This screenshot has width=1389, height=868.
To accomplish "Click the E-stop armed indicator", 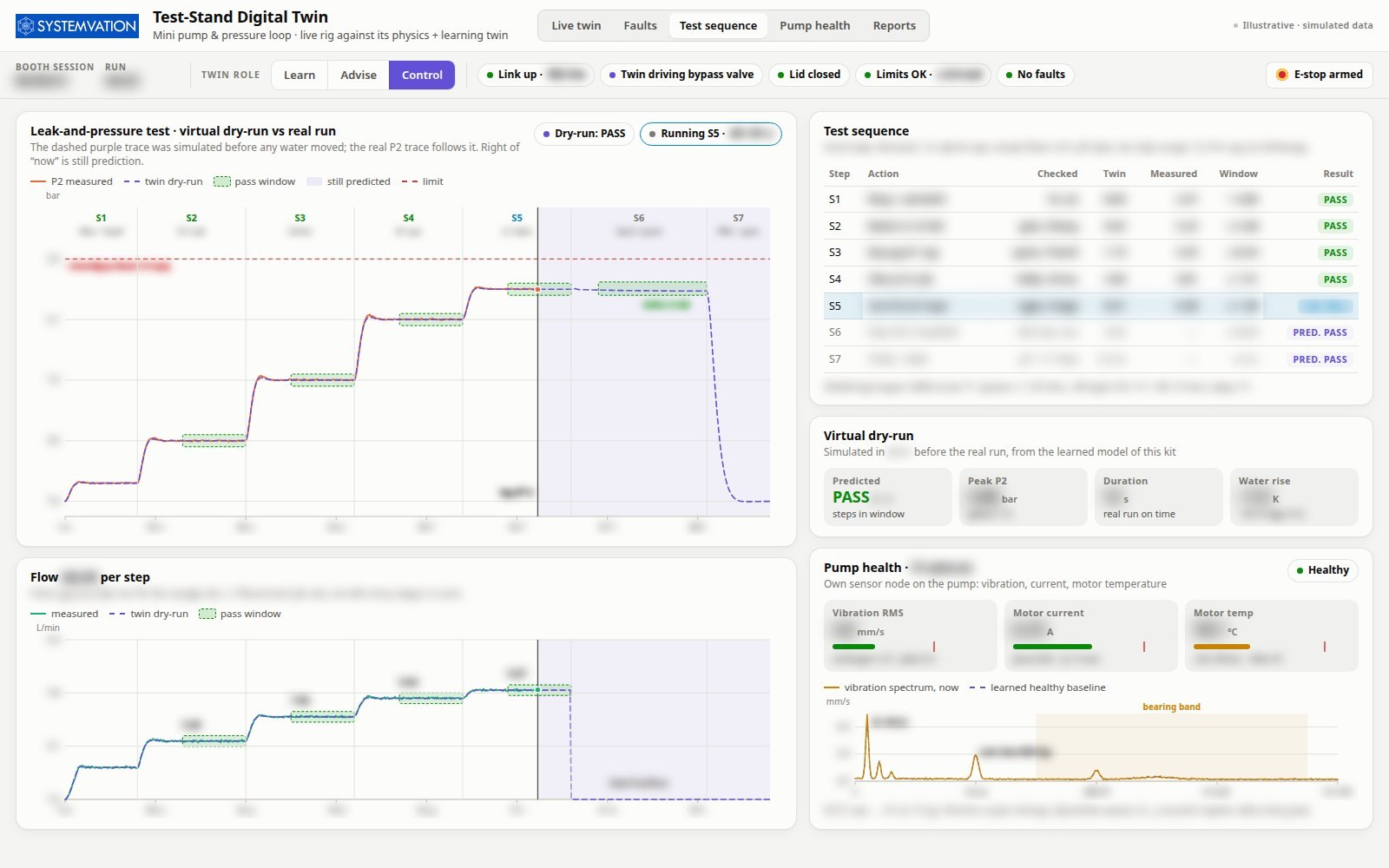I will tap(1319, 75).
